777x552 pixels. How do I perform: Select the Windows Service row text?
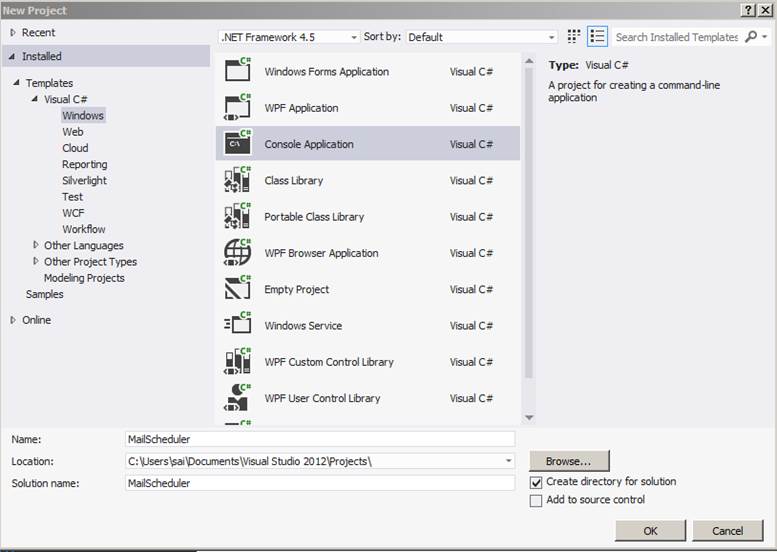(x=303, y=326)
